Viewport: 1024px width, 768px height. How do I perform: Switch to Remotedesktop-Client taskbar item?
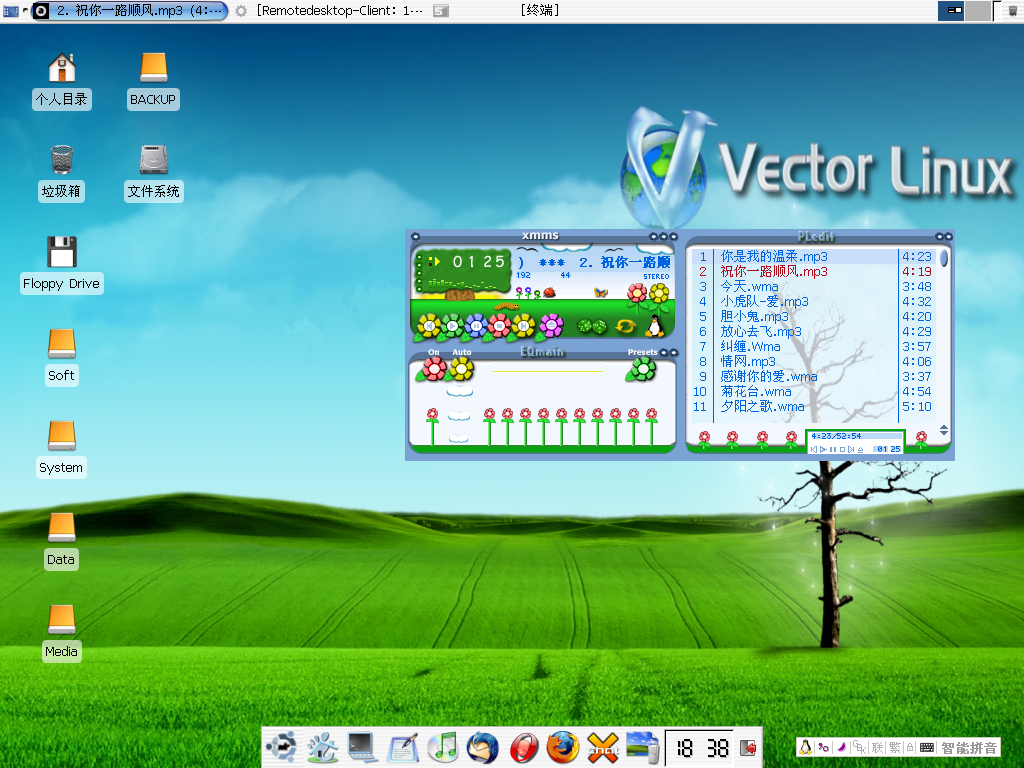330,10
